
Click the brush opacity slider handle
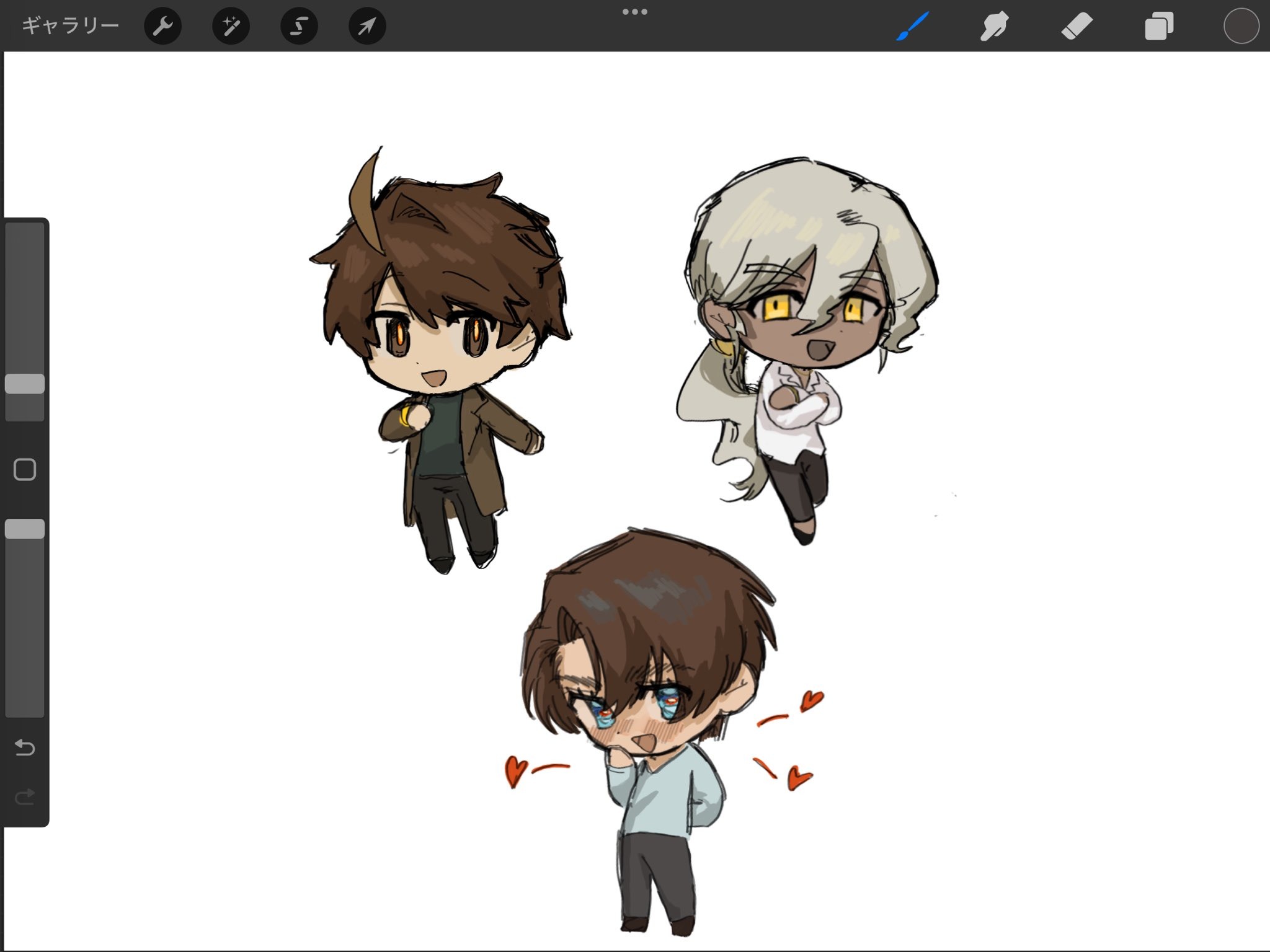[25, 529]
